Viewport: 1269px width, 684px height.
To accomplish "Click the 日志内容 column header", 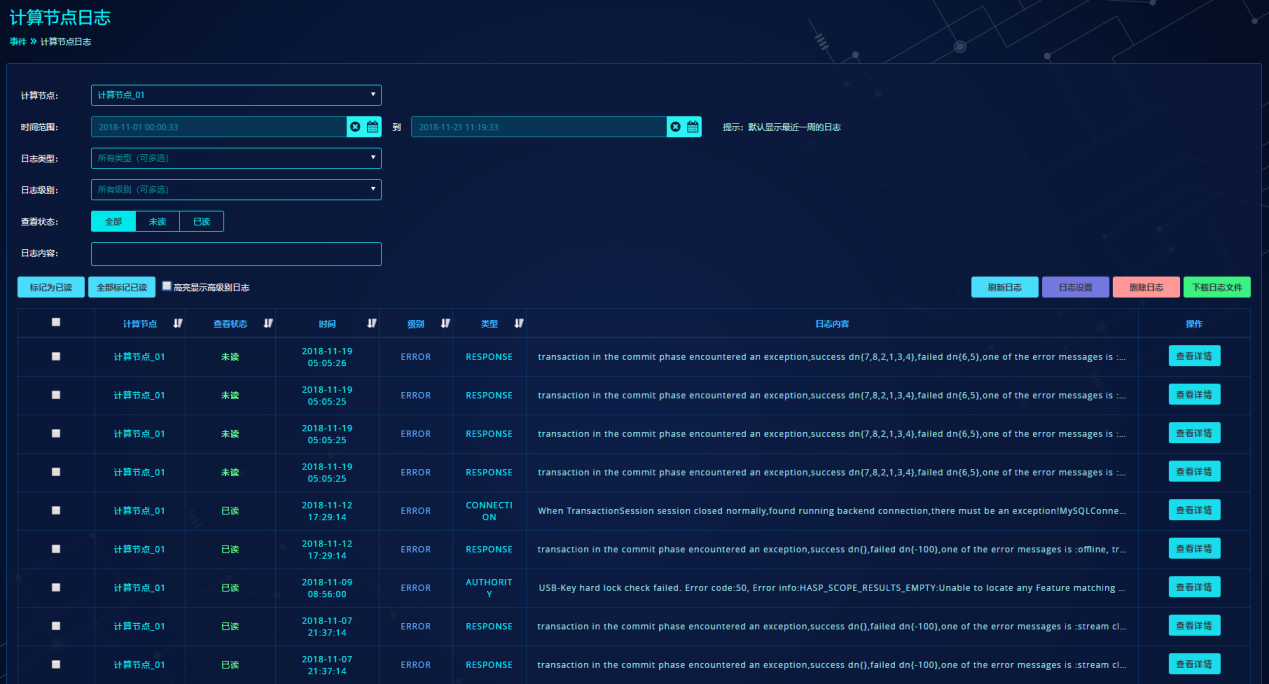I will (x=832, y=323).
